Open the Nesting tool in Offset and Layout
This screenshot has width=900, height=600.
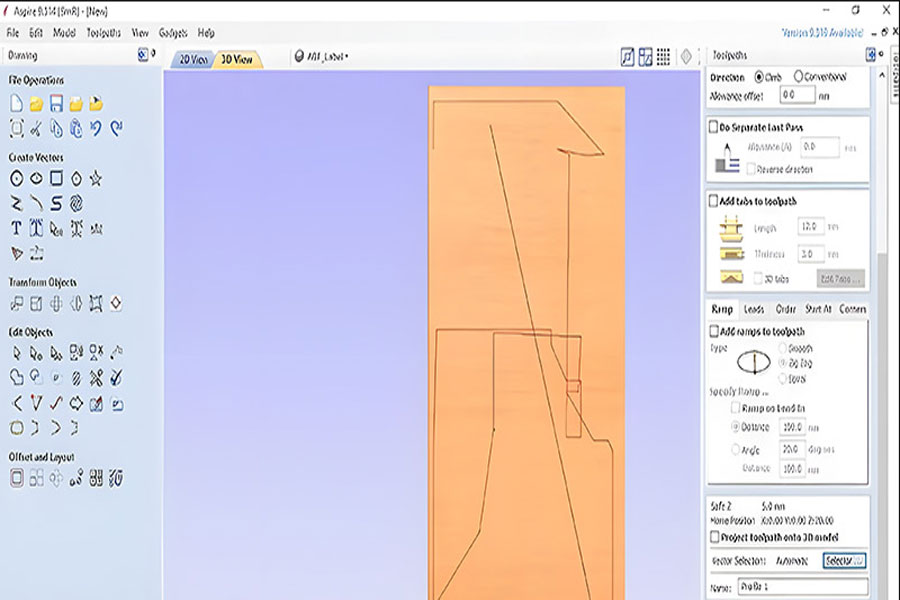pyautogui.click(x=96, y=478)
